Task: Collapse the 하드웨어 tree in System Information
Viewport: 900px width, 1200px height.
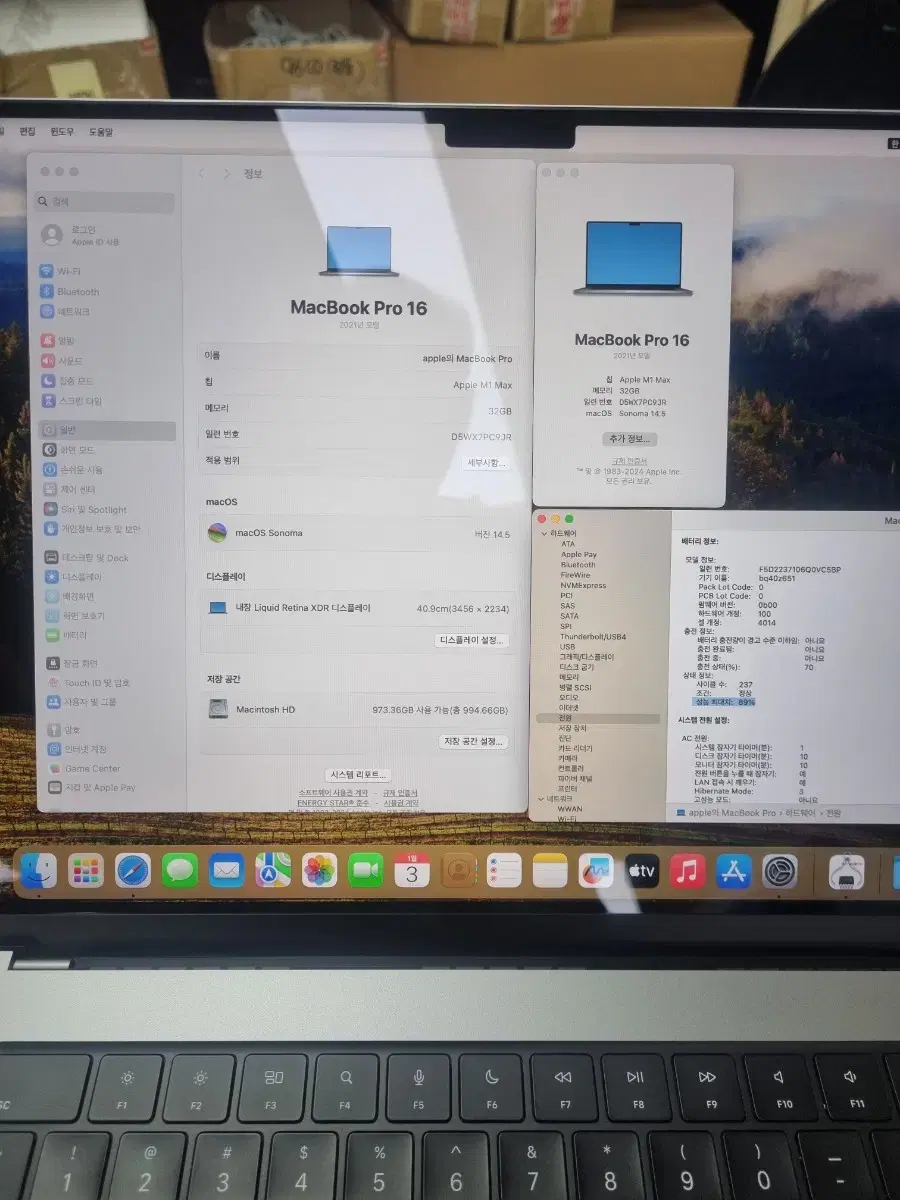Action: point(543,534)
